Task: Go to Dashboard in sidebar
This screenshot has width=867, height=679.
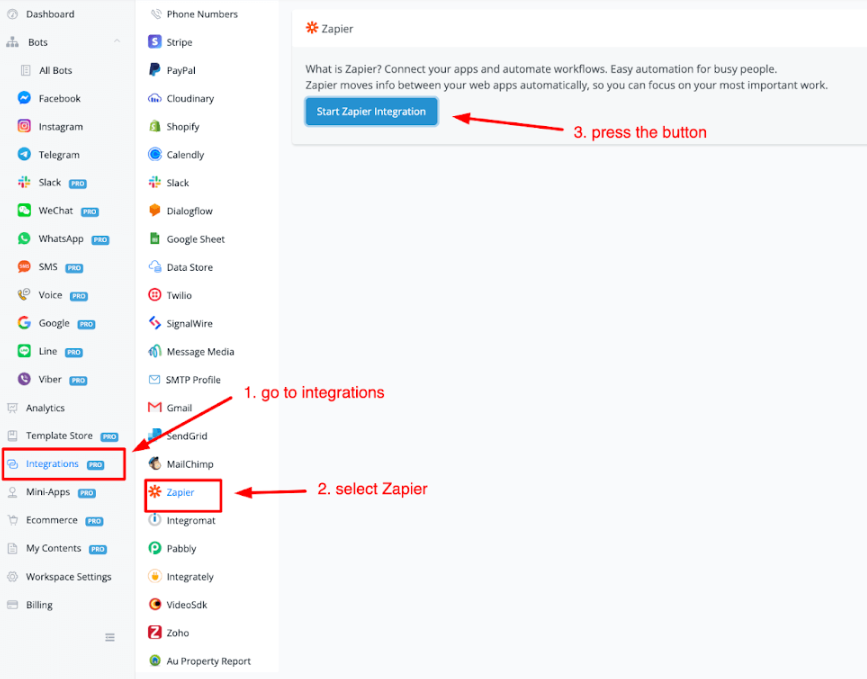Action: click(49, 14)
